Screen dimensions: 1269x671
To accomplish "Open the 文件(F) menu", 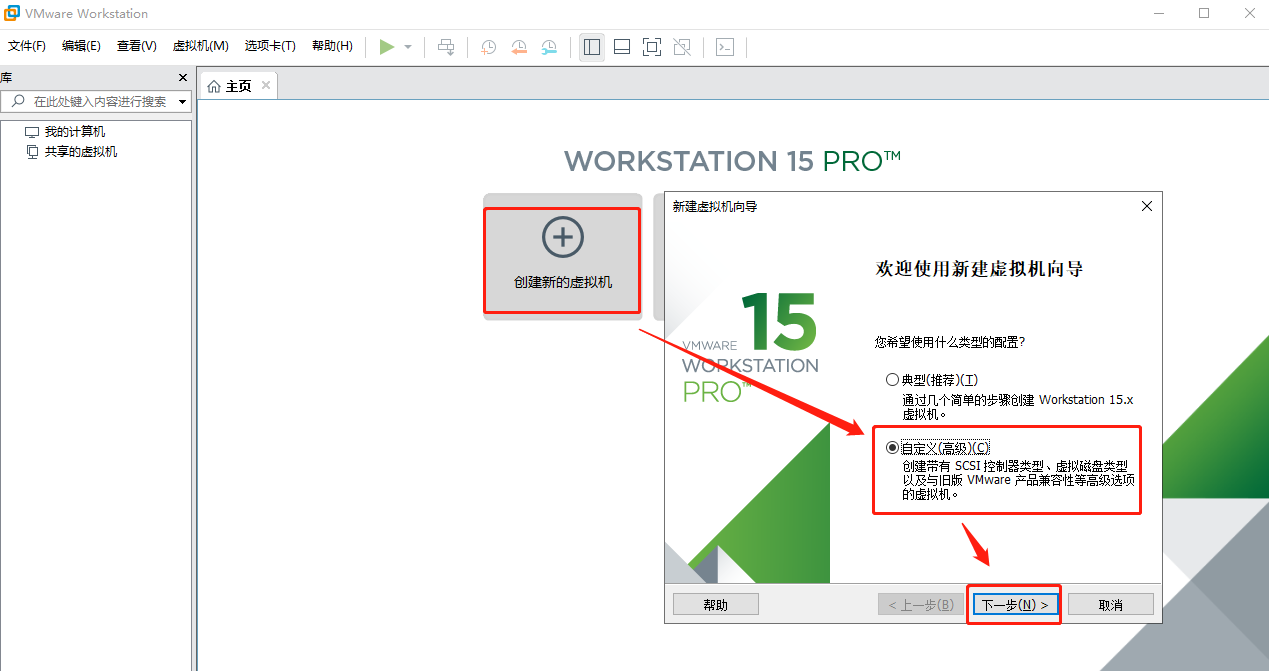I will (x=27, y=46).
